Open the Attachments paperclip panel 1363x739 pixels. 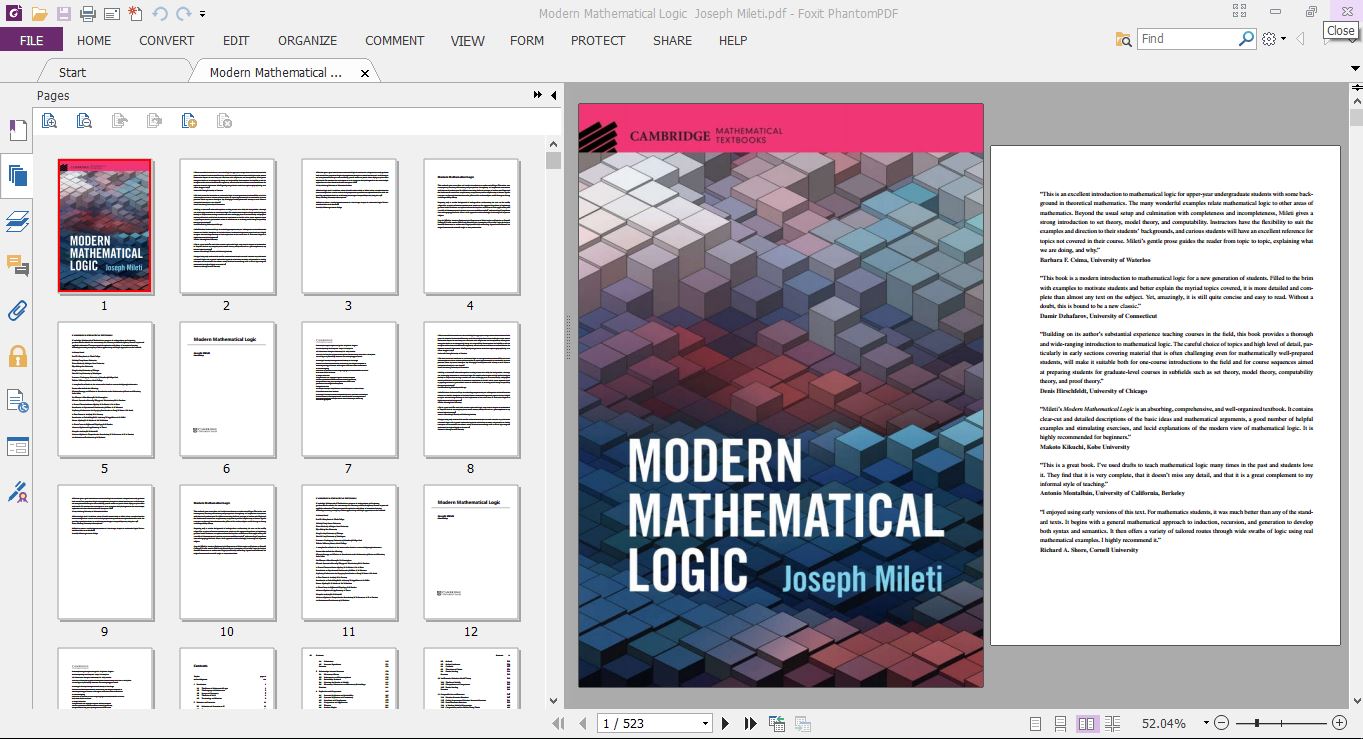coord(17,311)
